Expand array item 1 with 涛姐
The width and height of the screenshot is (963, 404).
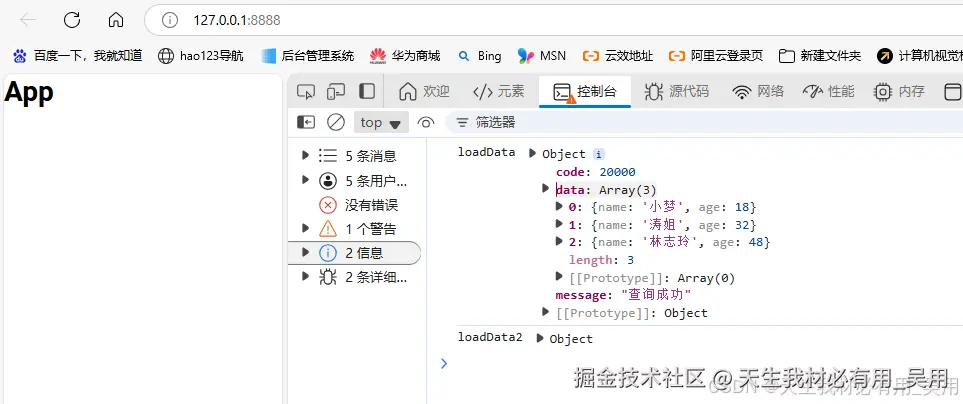click(x=559, y=224)
